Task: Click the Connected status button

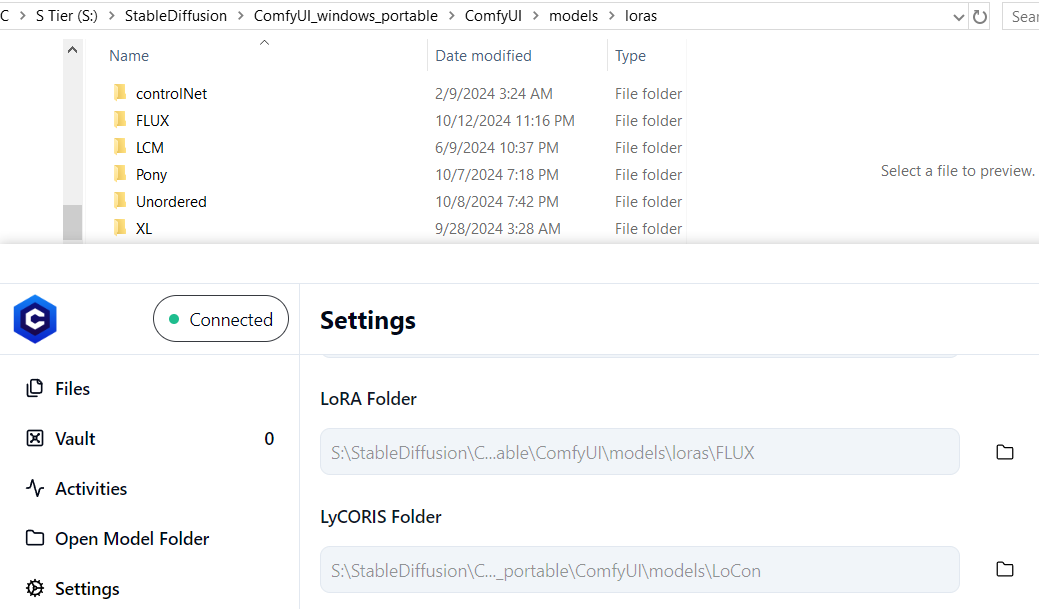Action: pos(220,320)
